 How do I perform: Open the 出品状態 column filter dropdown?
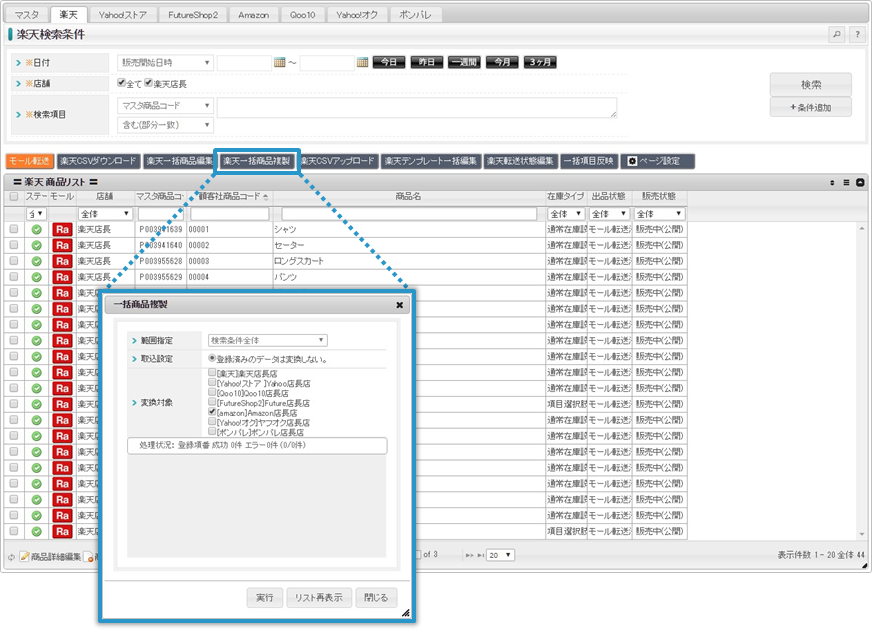pos(609,214)
